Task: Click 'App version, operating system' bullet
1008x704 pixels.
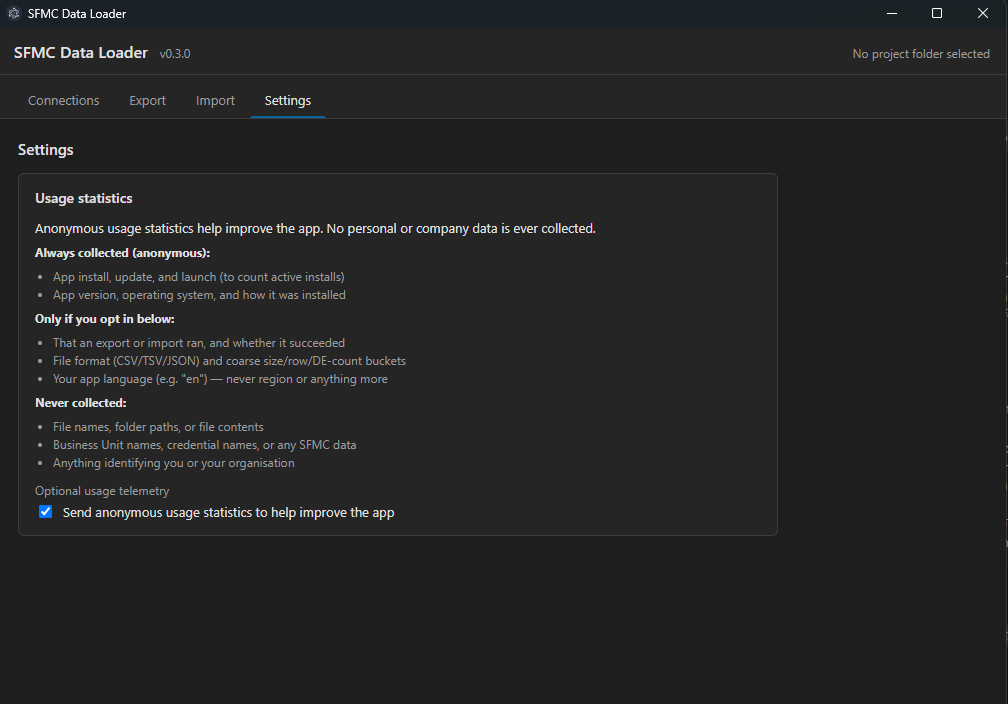Action: point(199,295)
